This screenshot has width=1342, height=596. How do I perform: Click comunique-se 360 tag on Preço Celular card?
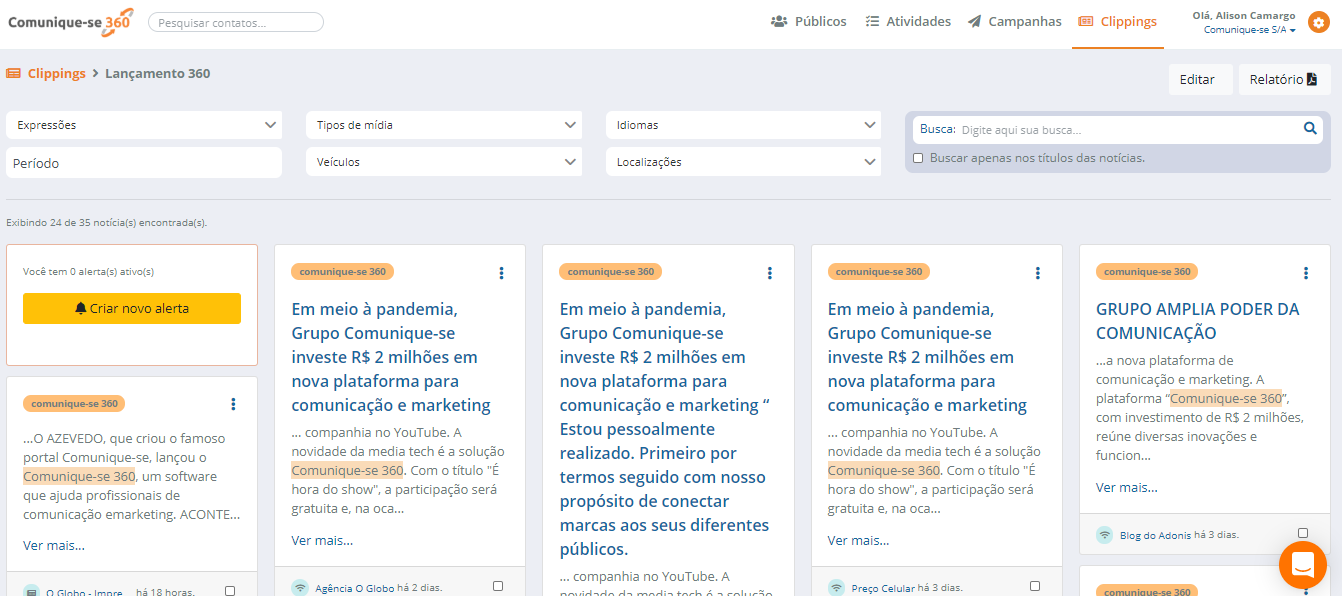(x=878, y=272)
